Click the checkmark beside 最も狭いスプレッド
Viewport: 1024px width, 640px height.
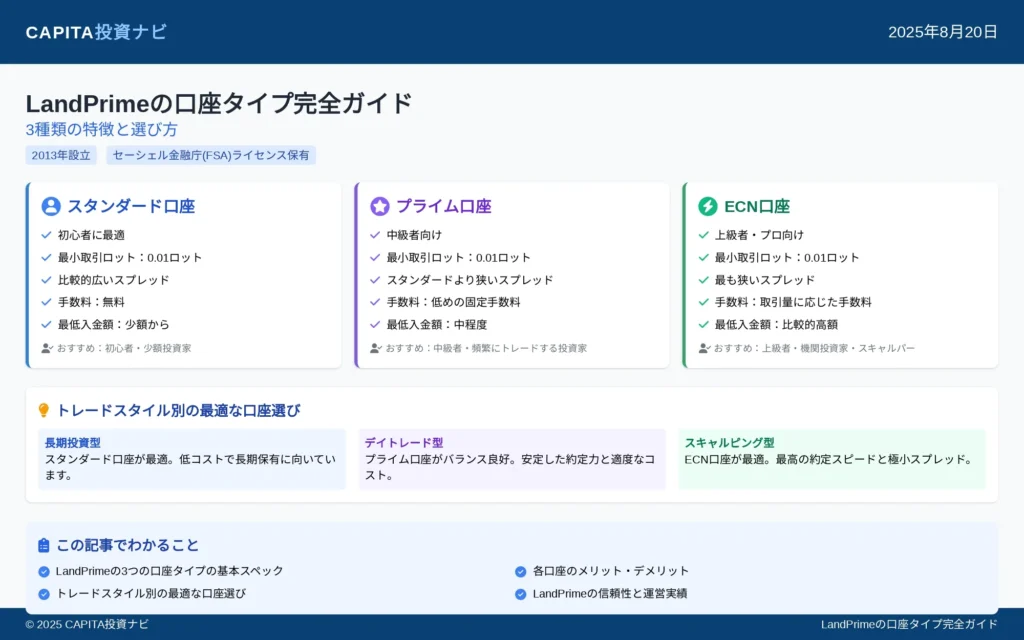coord(703,280)
